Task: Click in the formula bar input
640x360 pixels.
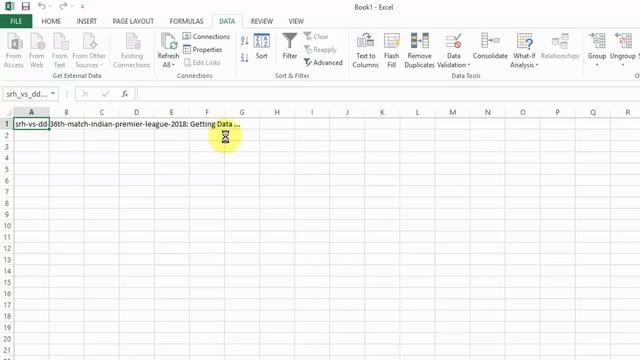Action: click(388, 94)
